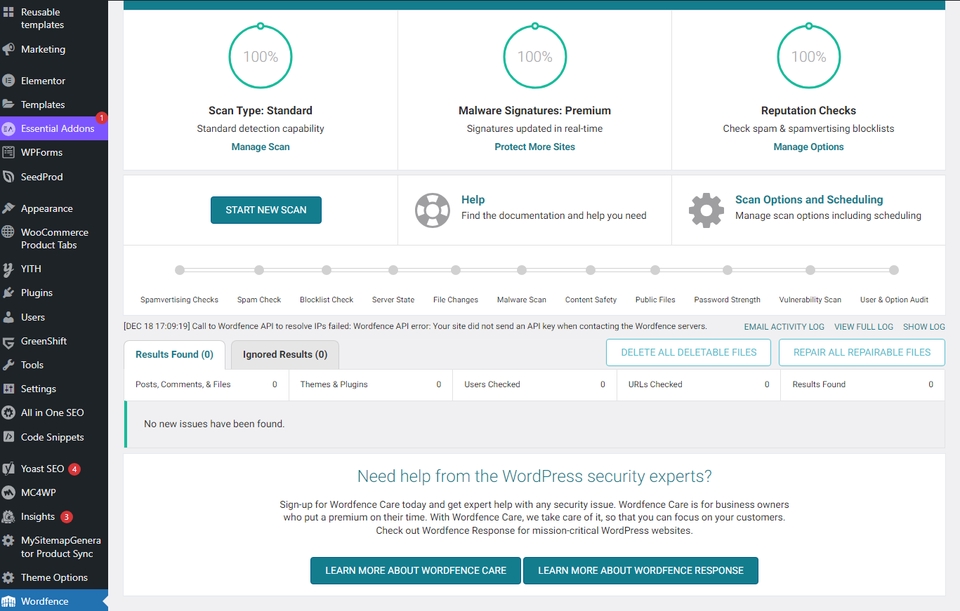Open the Marketing menu item
The height and width of the screenshot is (611, 960).
pos(43,50)
